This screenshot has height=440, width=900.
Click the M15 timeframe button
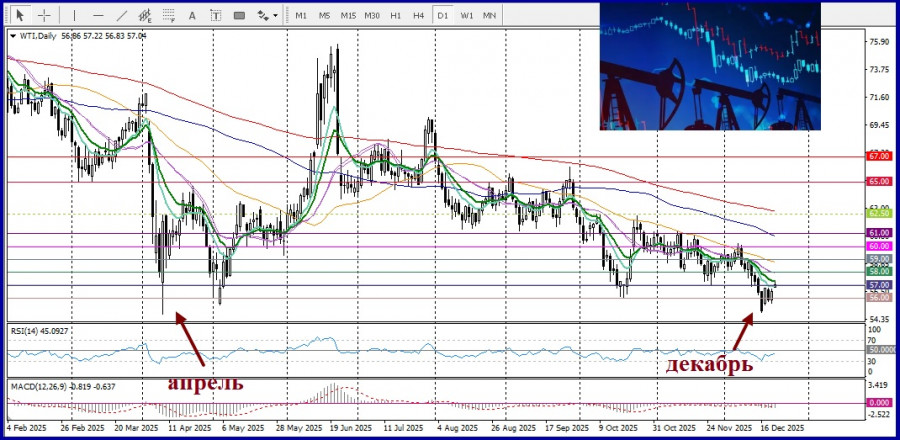(348, 15)
